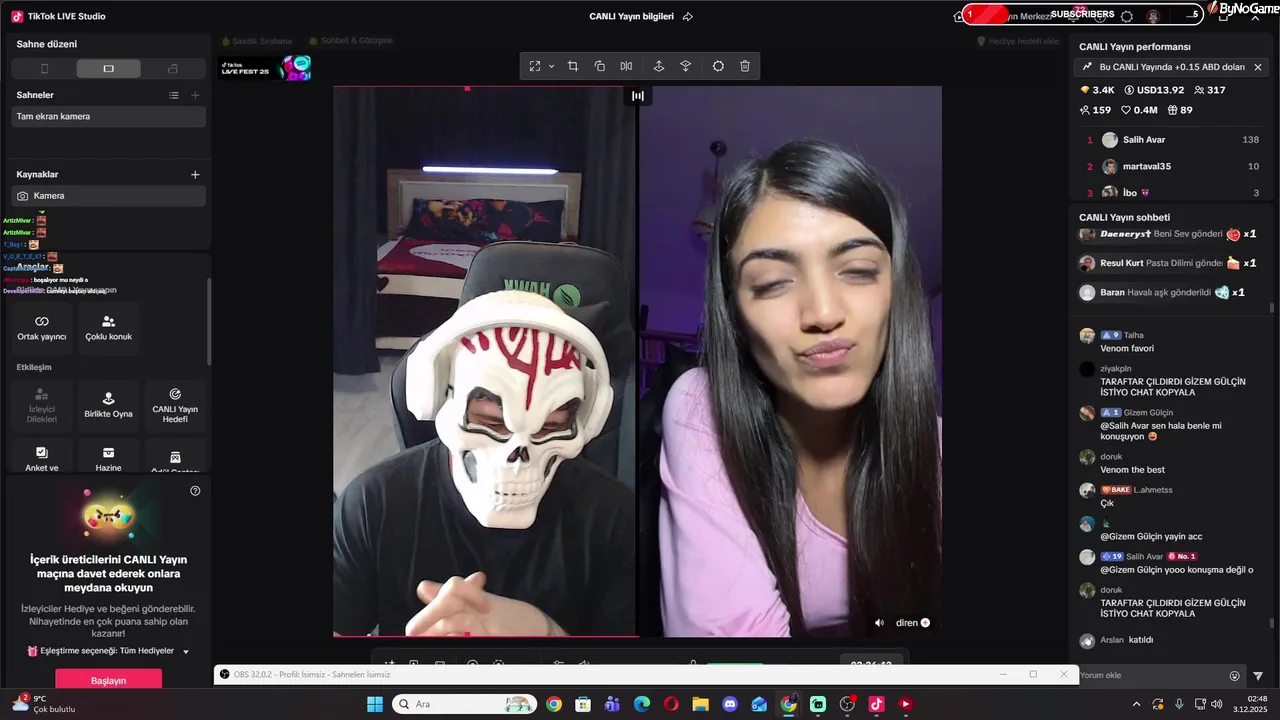Click the flip horizontal icon
This screenshot has height=720, width=1280.
coord(626,66)
